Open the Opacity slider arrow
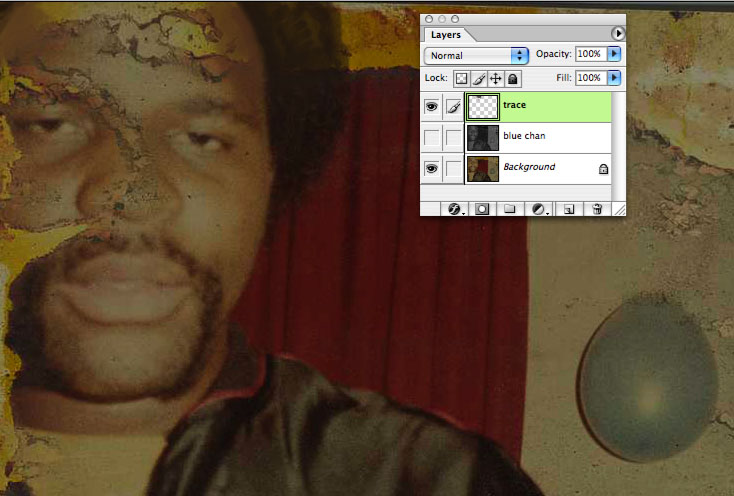The image size is (734, 496). click(614, 54)
